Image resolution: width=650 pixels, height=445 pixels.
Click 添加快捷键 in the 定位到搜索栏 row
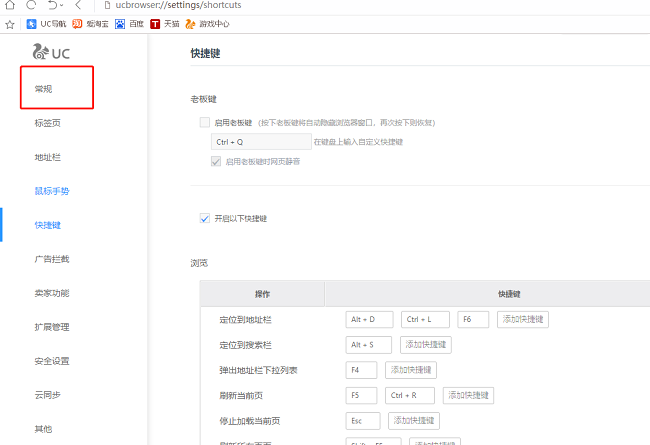pyautogui.click(x=426, y=345)
